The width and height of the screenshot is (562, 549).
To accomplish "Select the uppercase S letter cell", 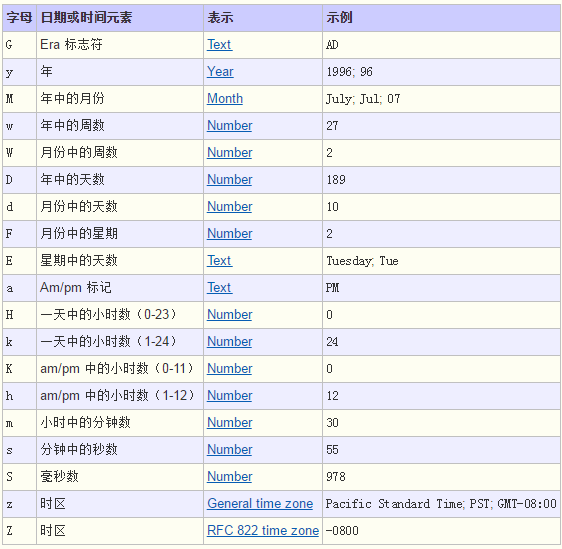I will (19, 477).
